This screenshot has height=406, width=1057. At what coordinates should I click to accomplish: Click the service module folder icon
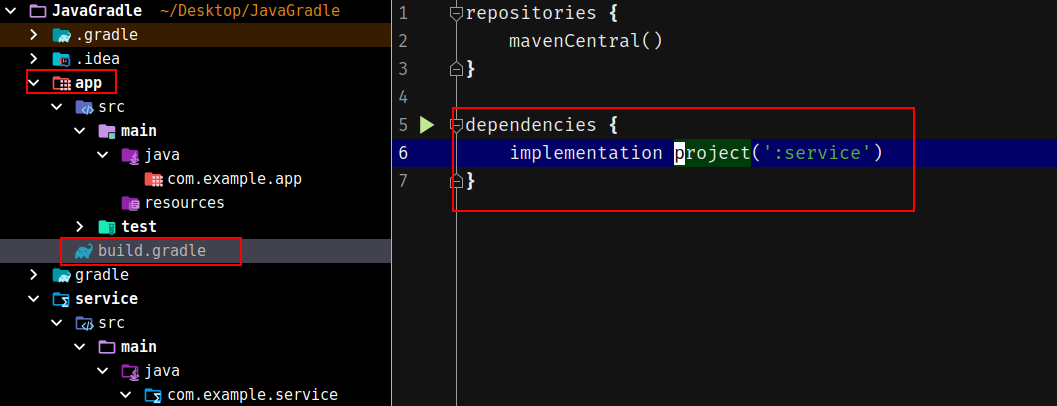(x=62, y=299)
